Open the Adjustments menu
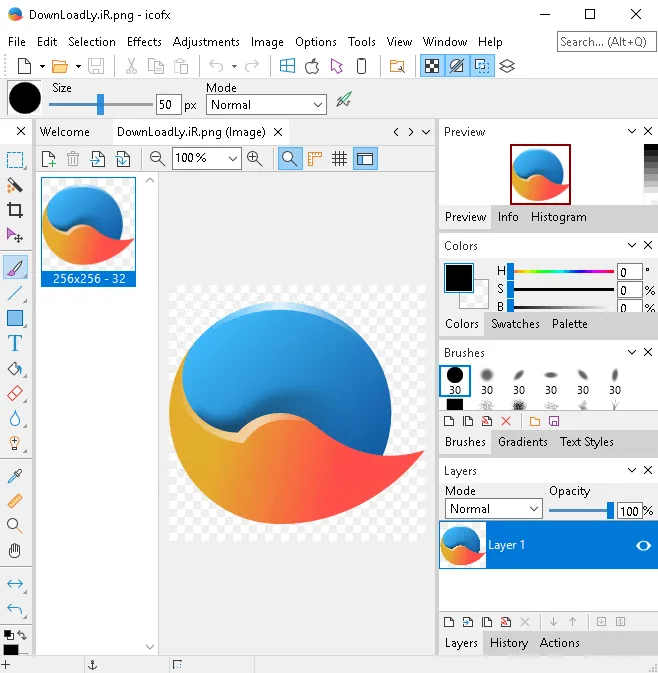658x673 pixels. [x=206, y=42]
